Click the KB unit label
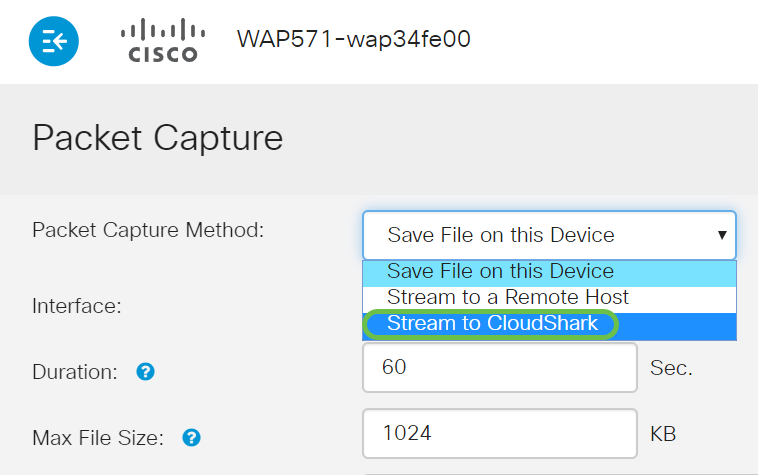758x475 pixels. pos(664,434)
